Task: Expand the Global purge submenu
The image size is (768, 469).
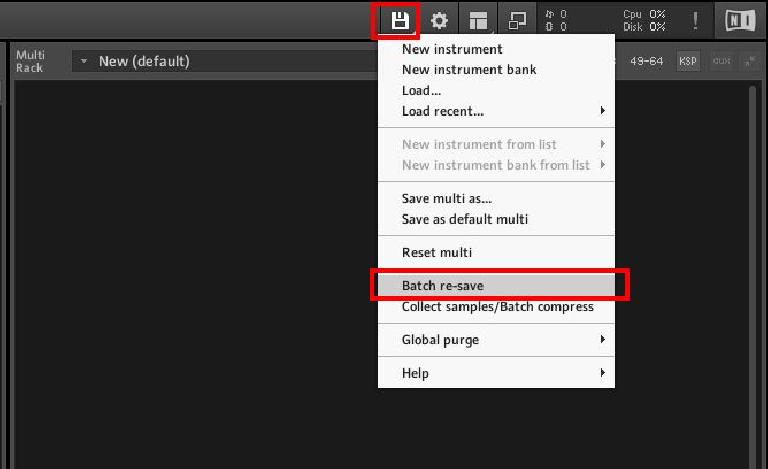Action: [496, 339]
